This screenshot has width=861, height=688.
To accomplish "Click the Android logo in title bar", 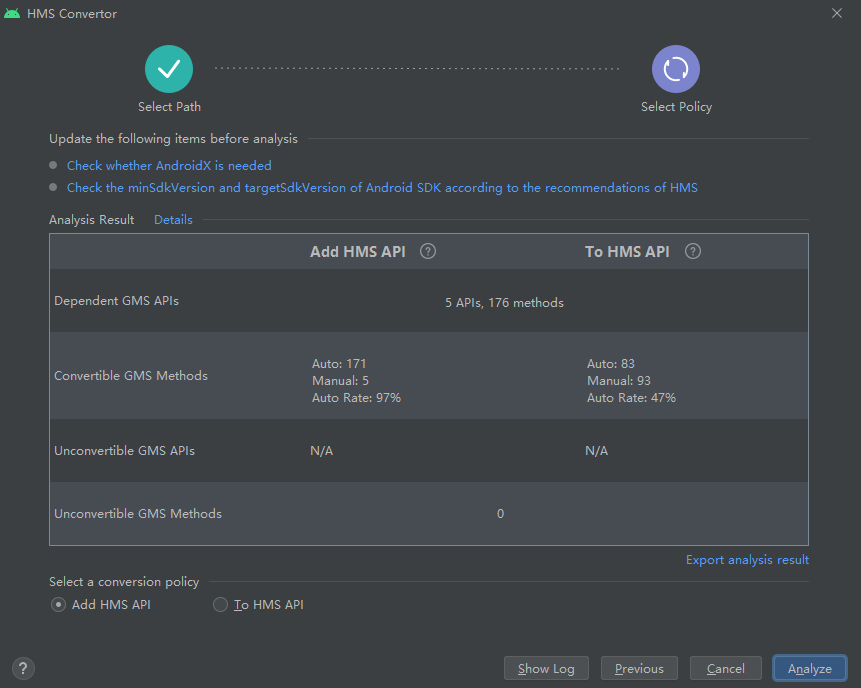I will 12,13.
